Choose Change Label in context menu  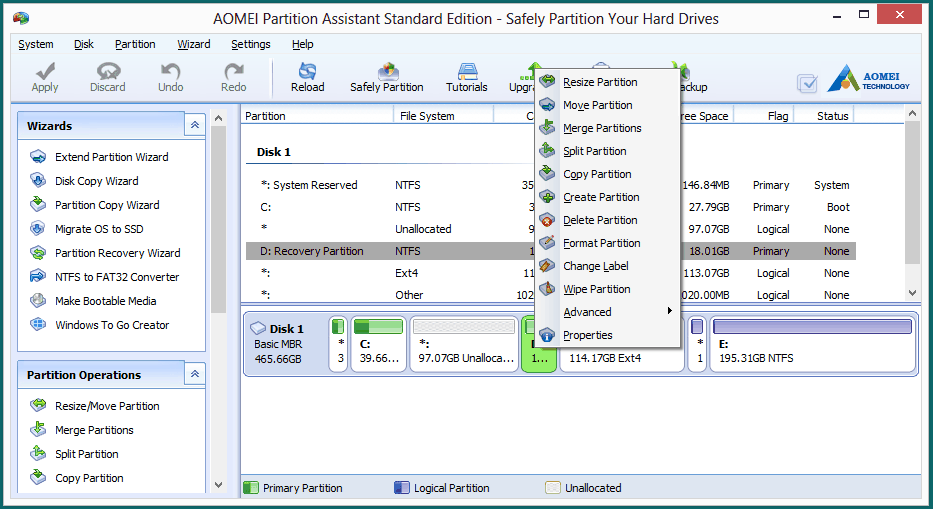coord(608,266)
